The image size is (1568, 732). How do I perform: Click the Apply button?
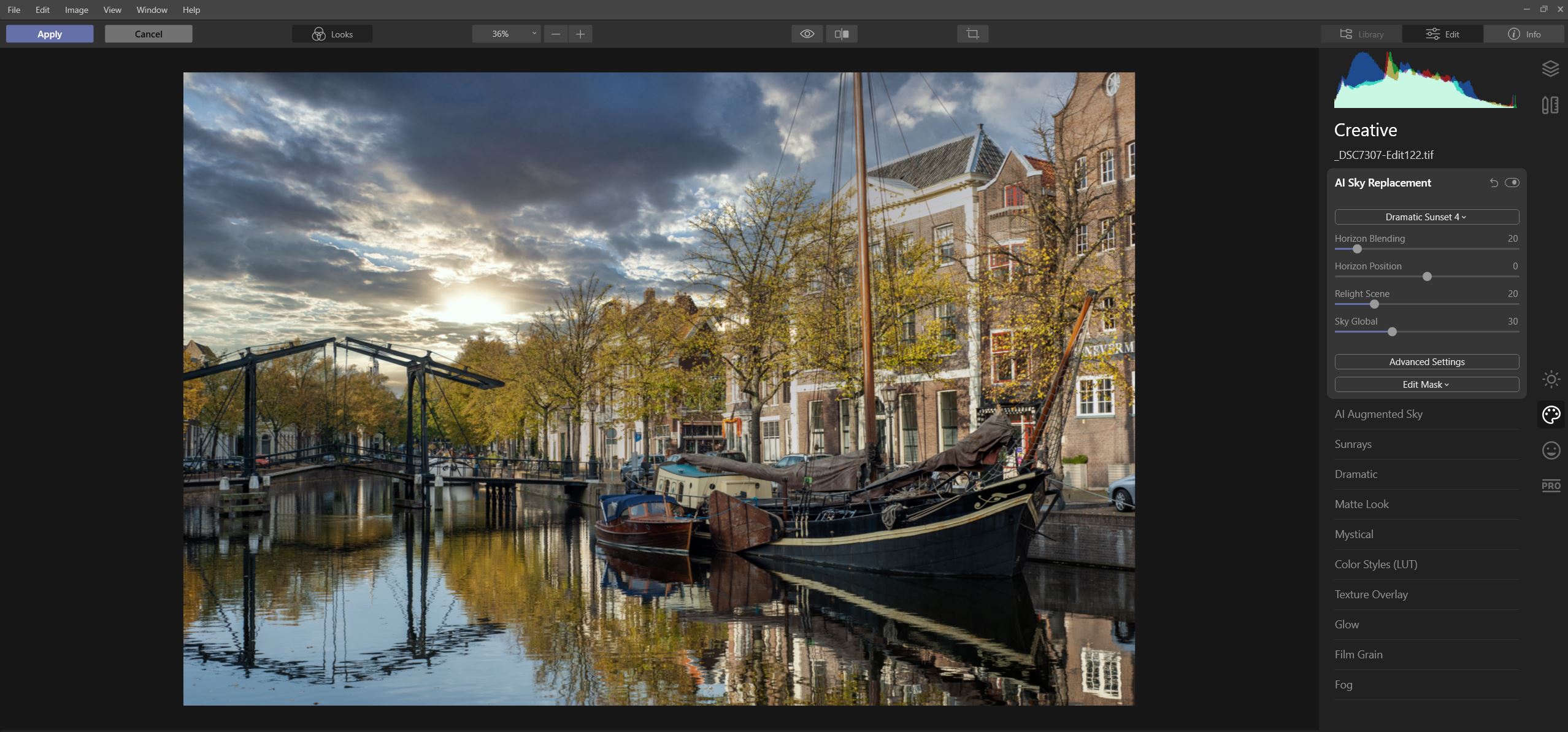50,34
